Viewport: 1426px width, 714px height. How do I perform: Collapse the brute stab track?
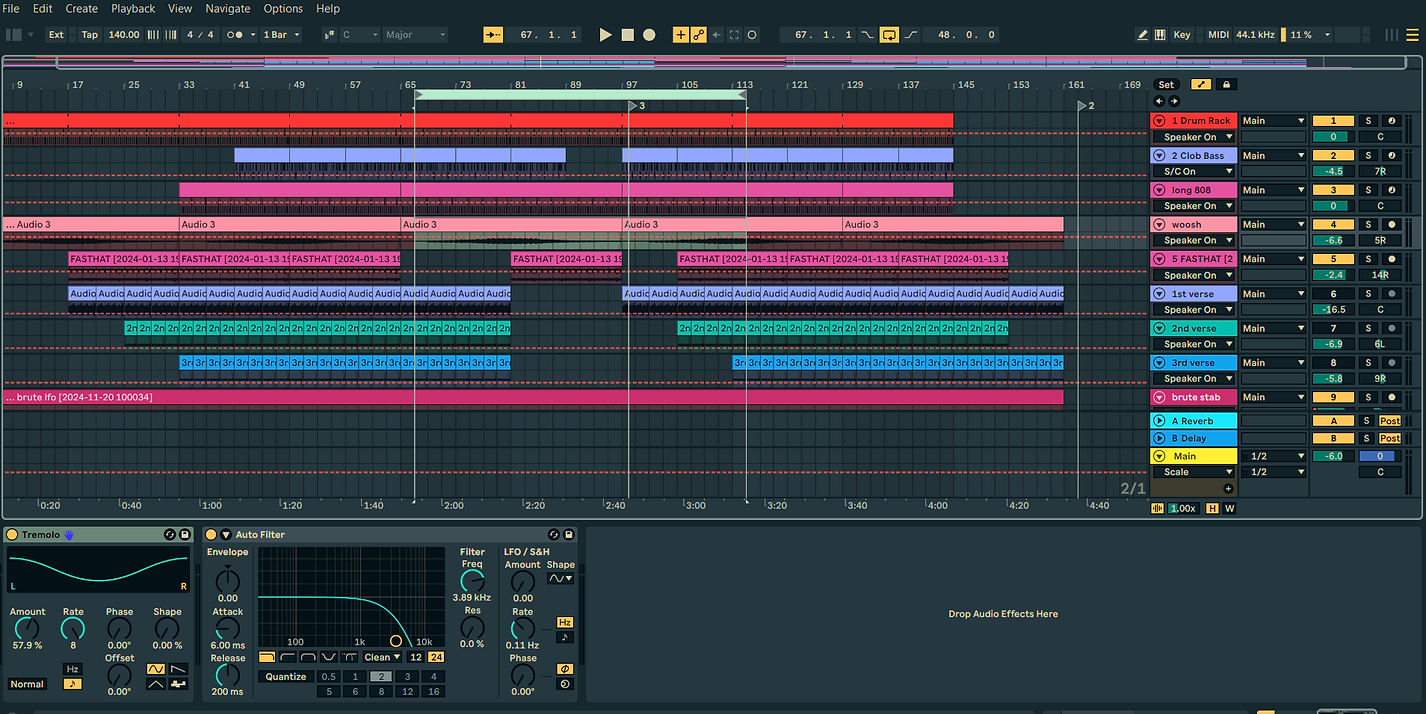tap(1160, 398)
